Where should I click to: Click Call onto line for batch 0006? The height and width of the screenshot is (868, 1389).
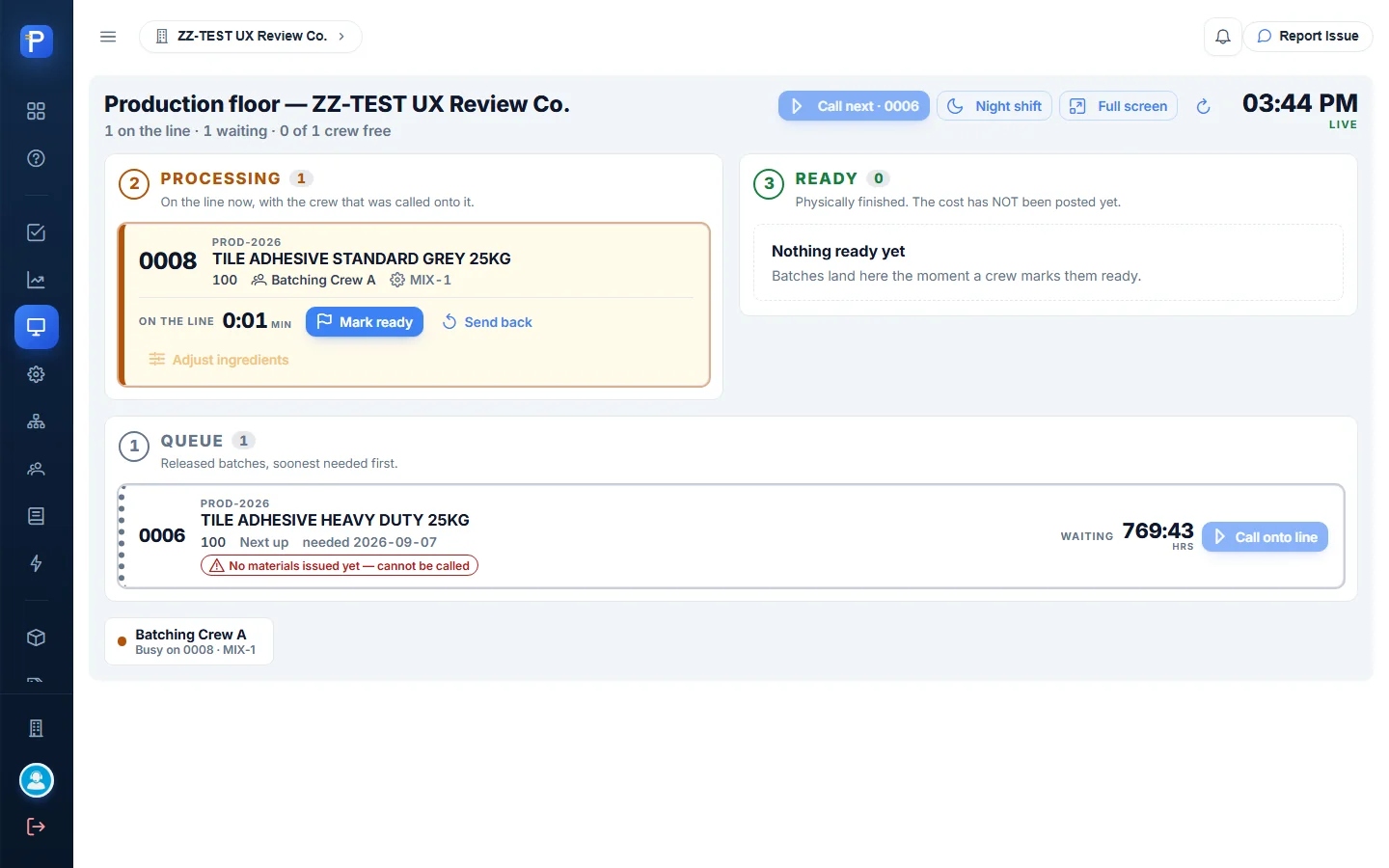point(1265,537)
